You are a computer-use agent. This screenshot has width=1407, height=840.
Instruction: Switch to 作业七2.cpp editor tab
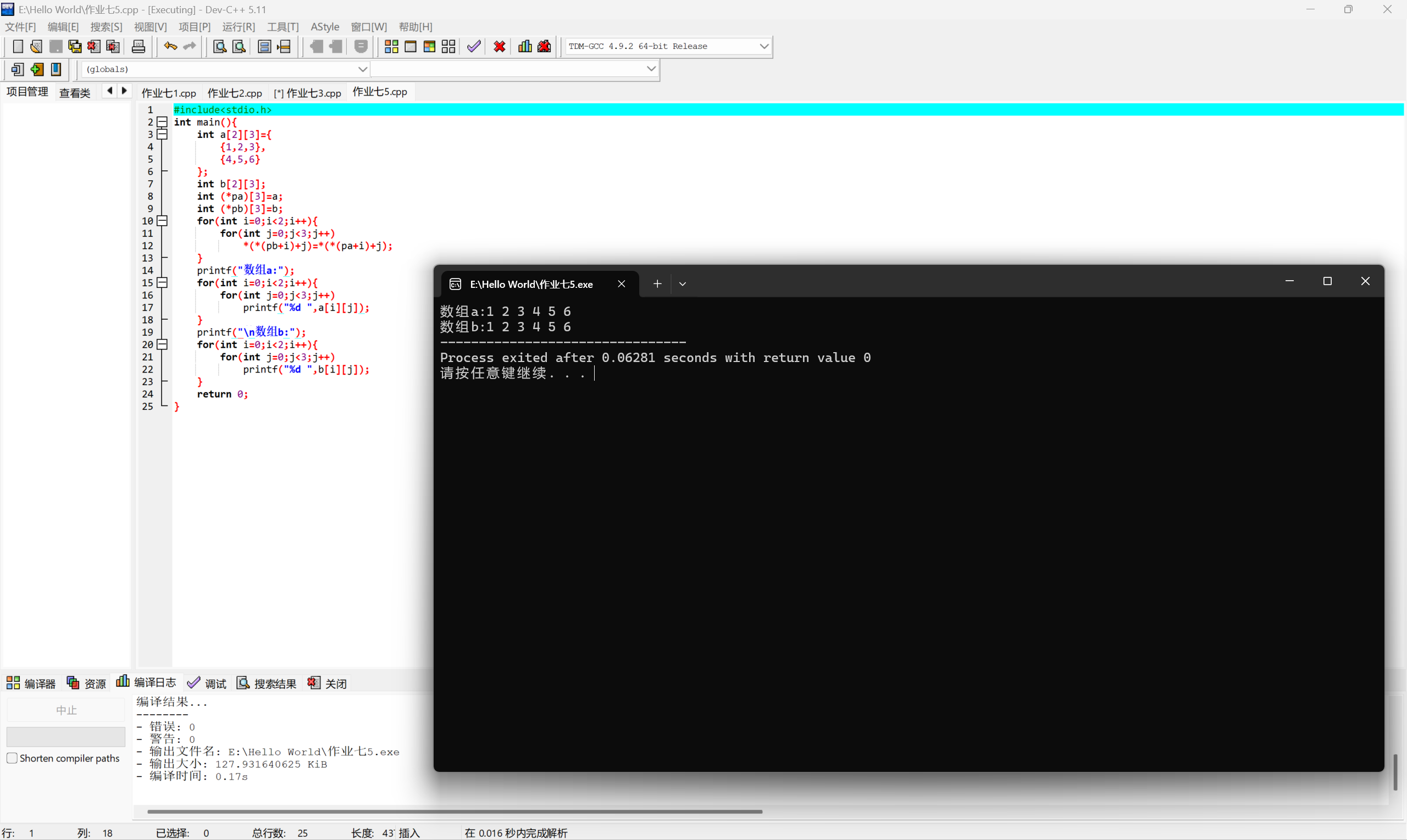click(234, 92)
